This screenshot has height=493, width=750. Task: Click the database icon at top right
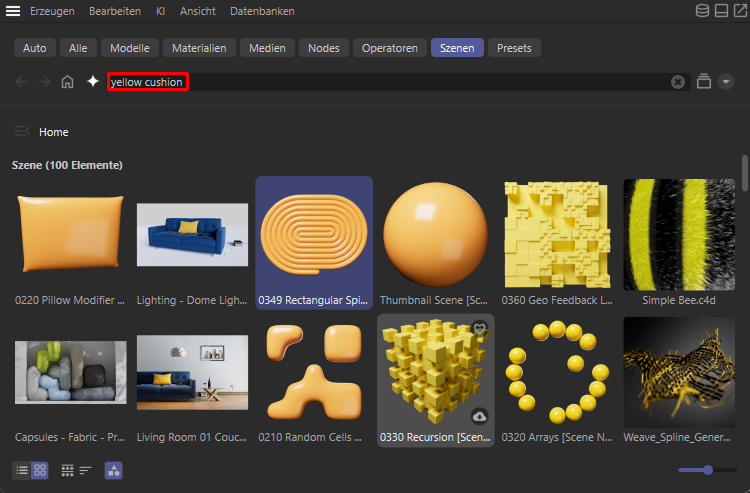tap(702, 11)
